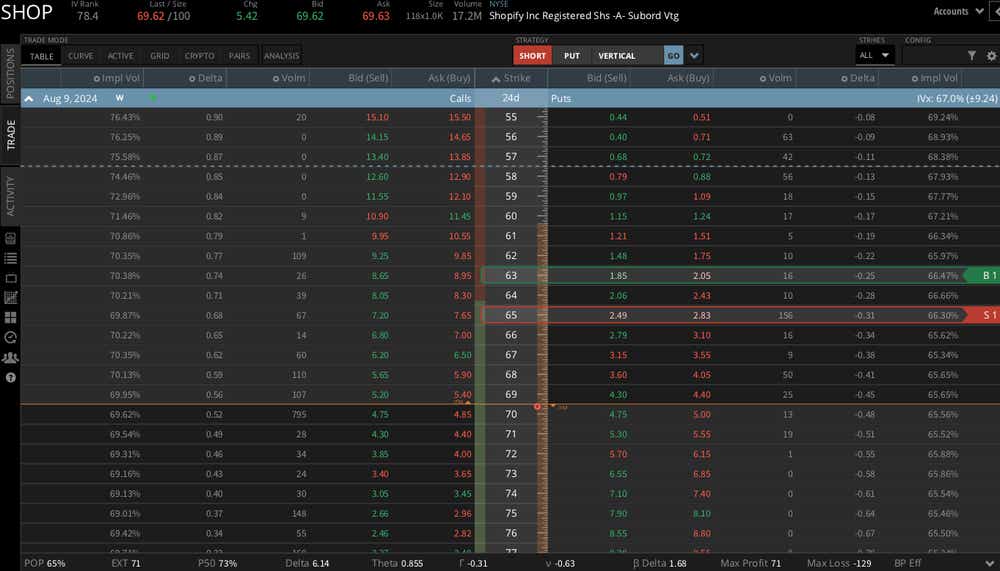Click put ask 2.83 at strike 65

click(x=701, y=315)
